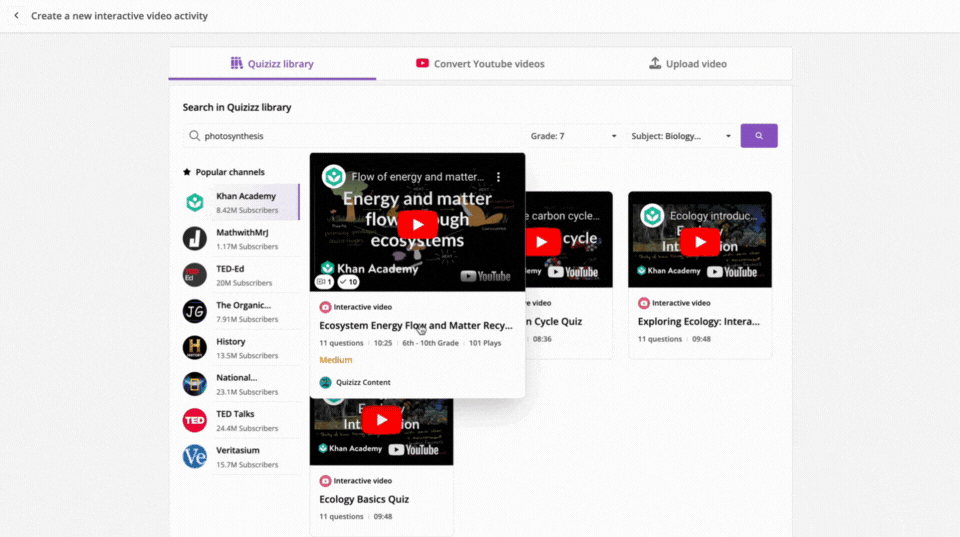Open the Ecology Basics Quiz title

pyautogui.click(x=364, y=499)
